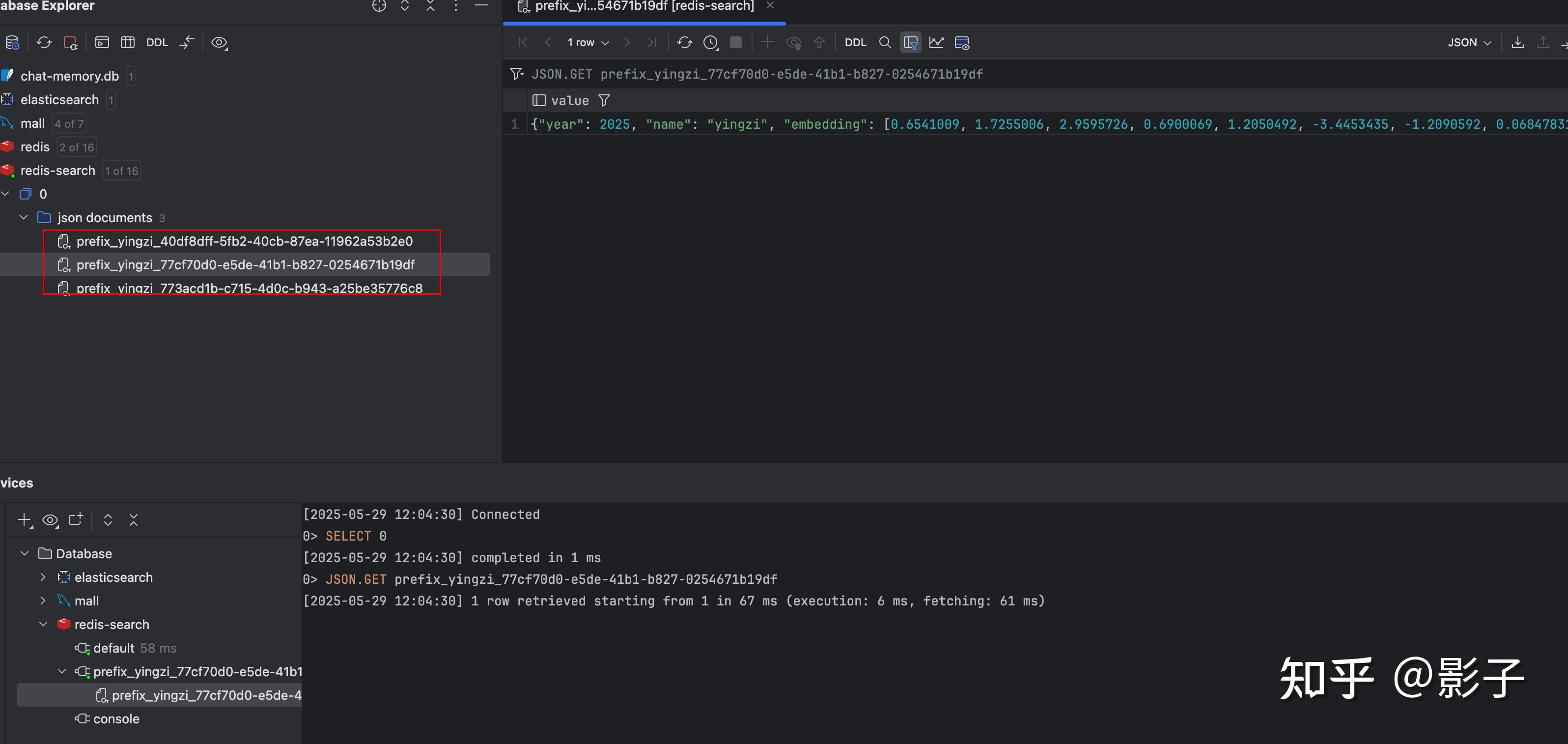The width and height of the screenshot is (1568, 744).
Task: Click the refresh icon in Database Explorer toolbar
Action: click(44, 43)
